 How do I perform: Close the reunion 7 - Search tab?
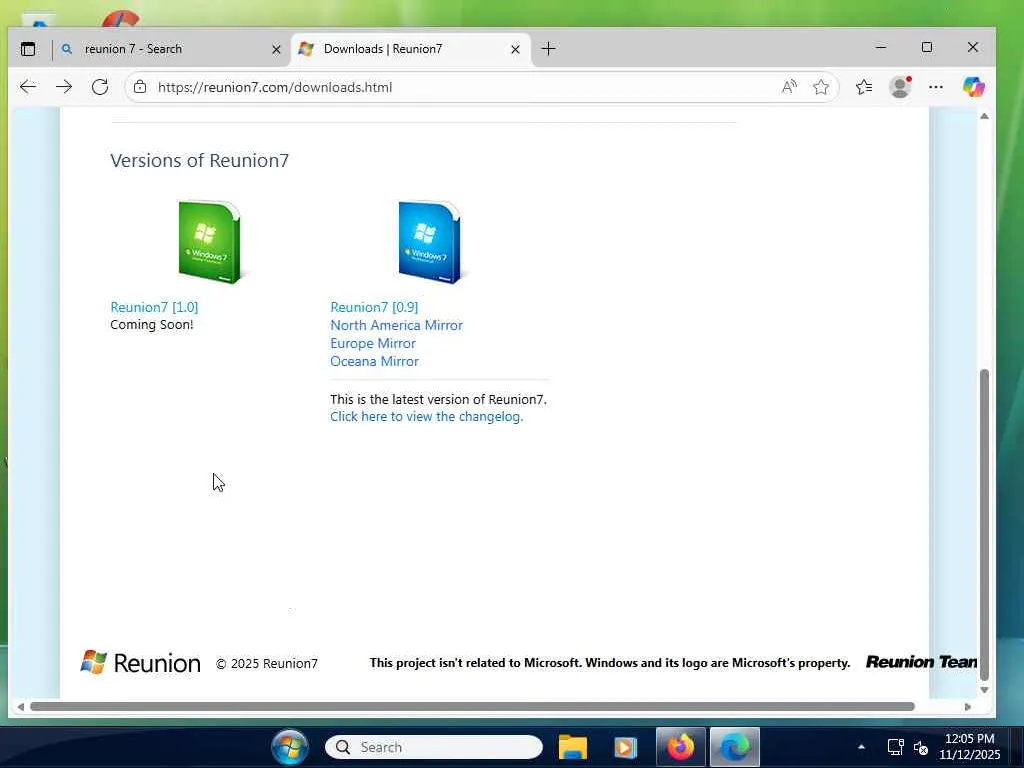276,50
